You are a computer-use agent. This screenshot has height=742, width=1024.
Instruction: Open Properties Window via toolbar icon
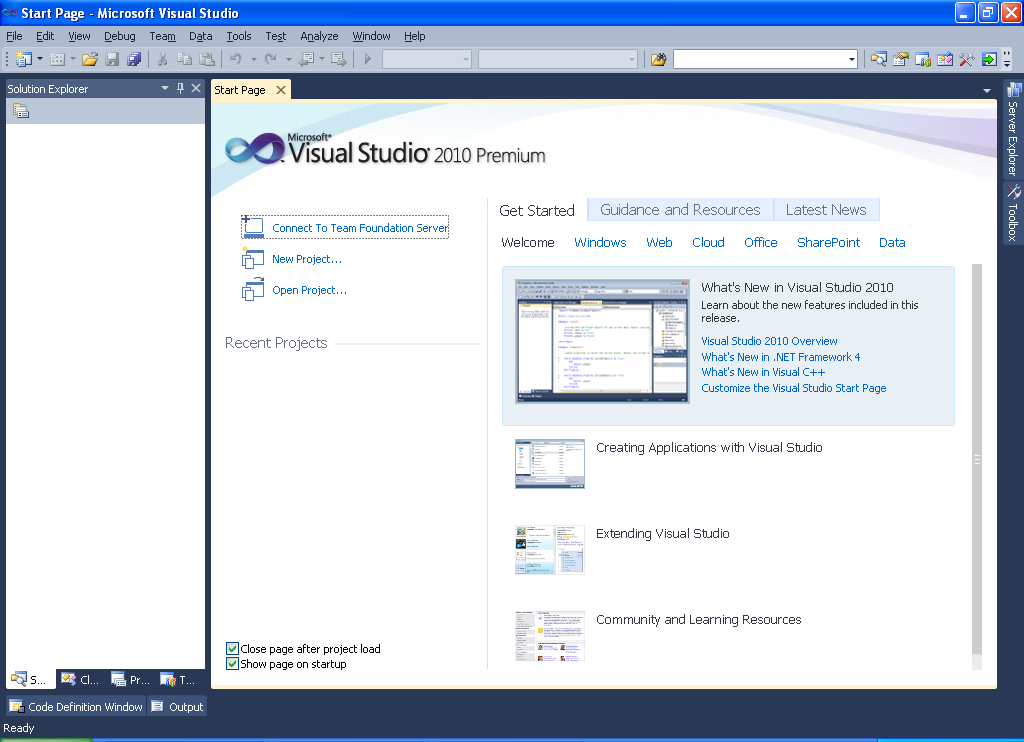tap(901, 59)
